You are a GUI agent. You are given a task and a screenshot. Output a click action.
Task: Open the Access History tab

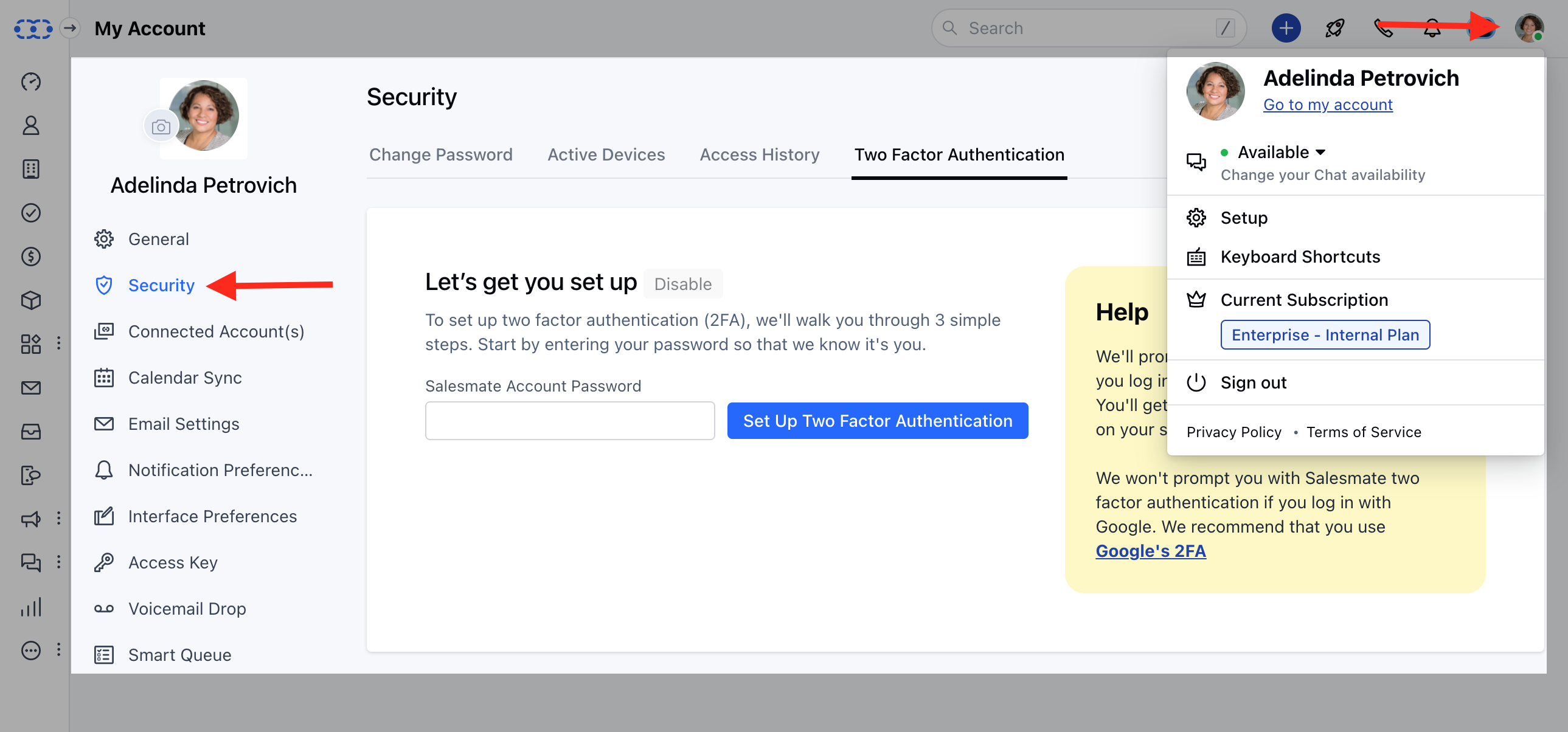(x=759, y=154)
